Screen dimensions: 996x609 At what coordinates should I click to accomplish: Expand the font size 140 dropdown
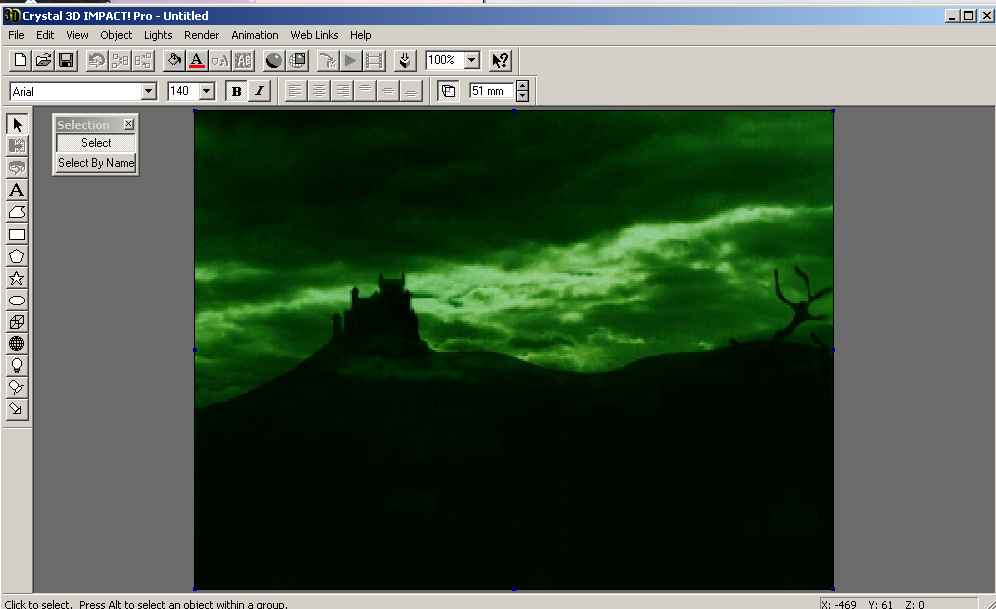pyautogui.click(x=206, y=91)
